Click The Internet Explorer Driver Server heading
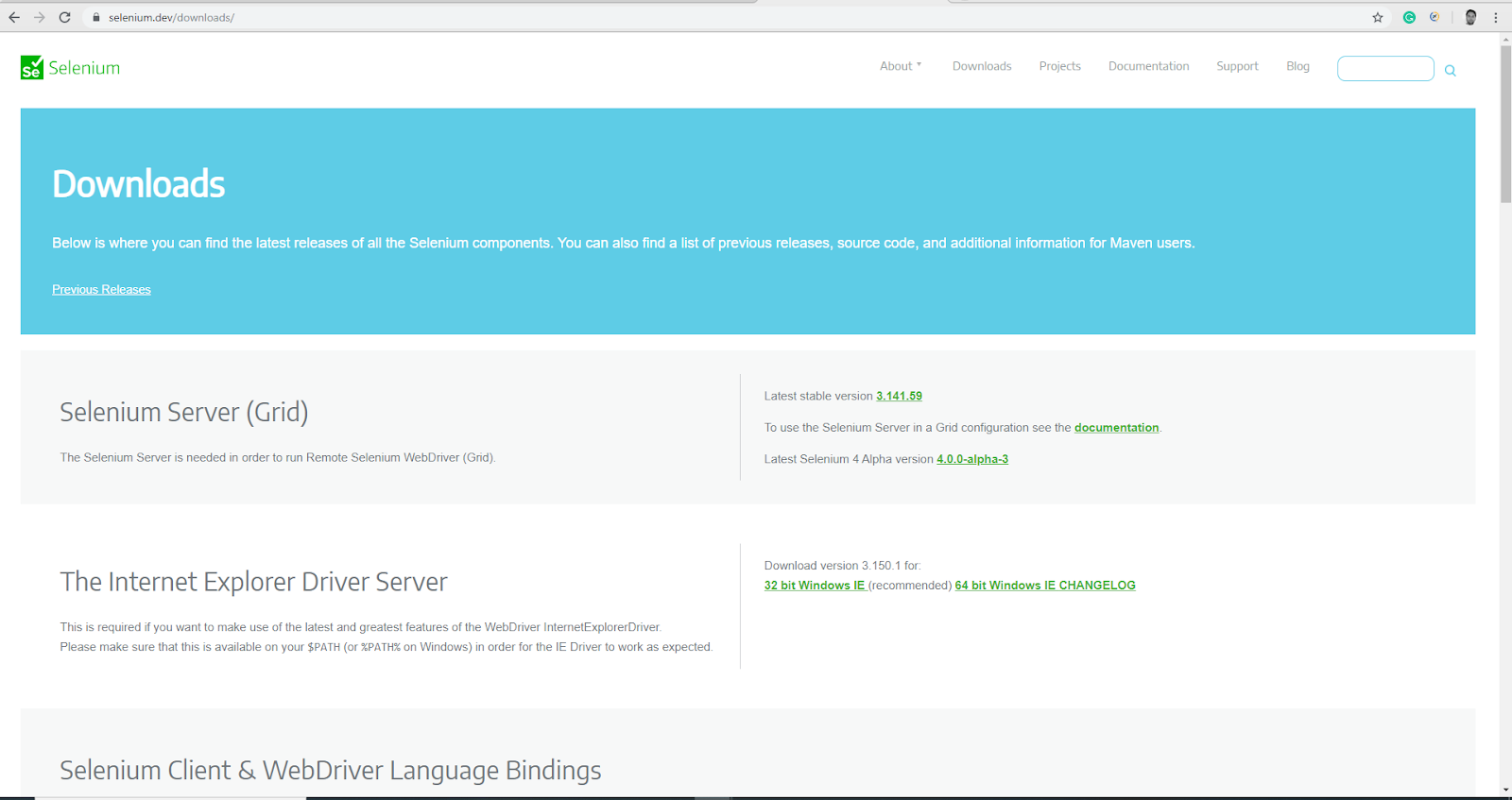The width and height of the screenshot is (1512, 800). click(x=253, y=582)
